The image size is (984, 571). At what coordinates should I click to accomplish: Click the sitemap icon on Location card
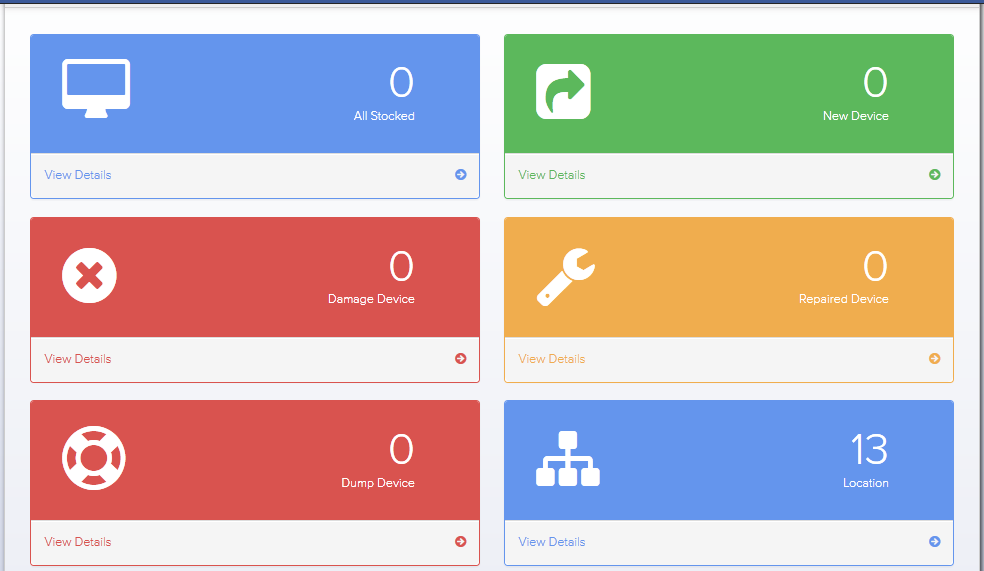tap(567, 458)
